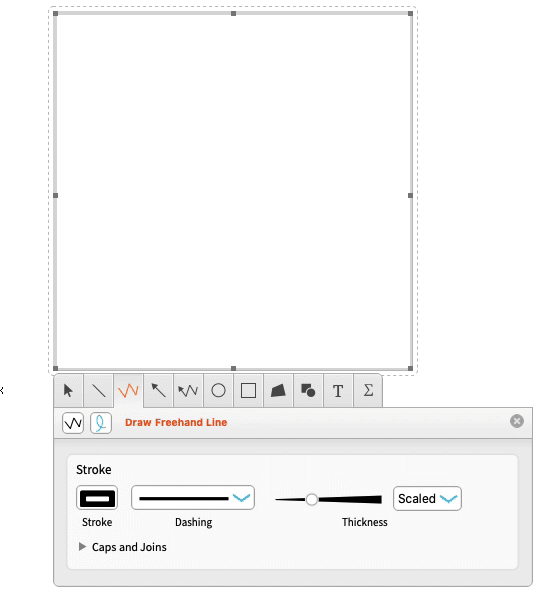Select the arrow pointer selection tool
This screenshot has width=538, height=592.
[x=69, y=391]
